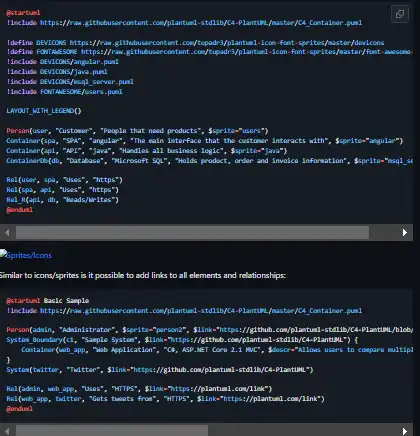Click the 'Person(user, "Customer"' line
The width and height of the screenshot is (420, 436).
137,131
